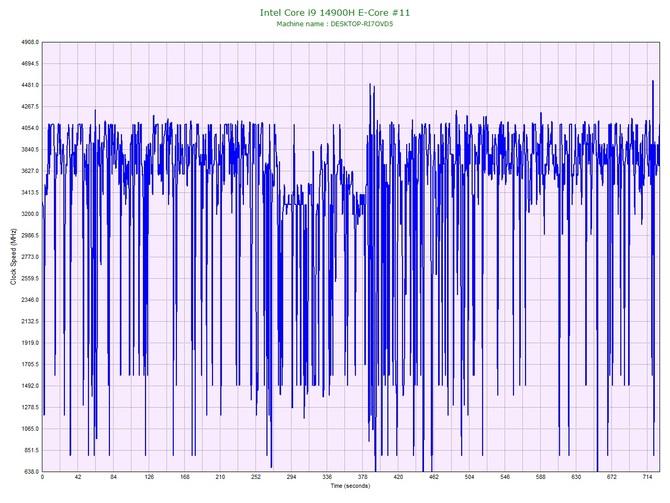Click the 3627.0 y-axis value

30,171
